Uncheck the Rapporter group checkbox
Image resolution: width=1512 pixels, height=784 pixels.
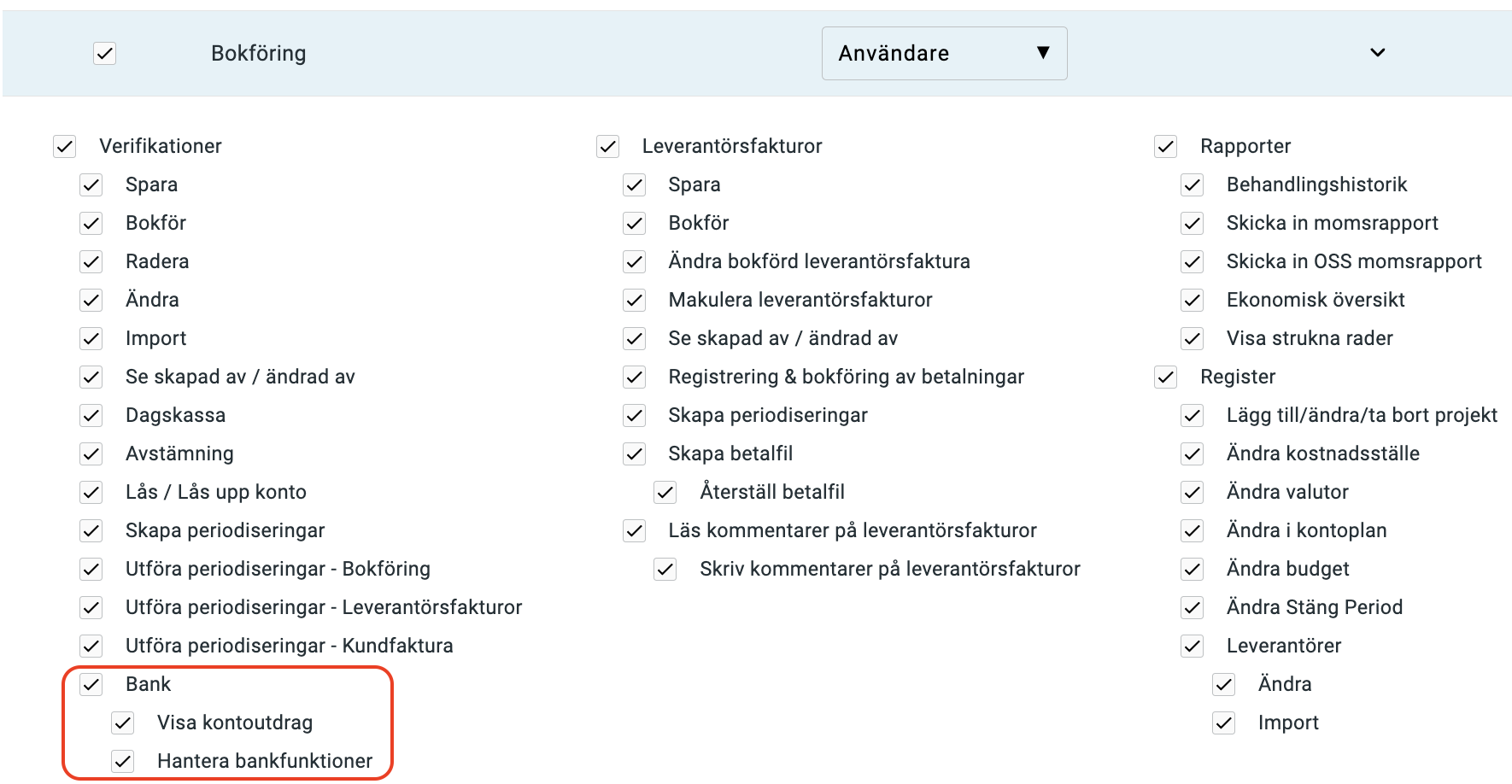tap(1165, 146)
